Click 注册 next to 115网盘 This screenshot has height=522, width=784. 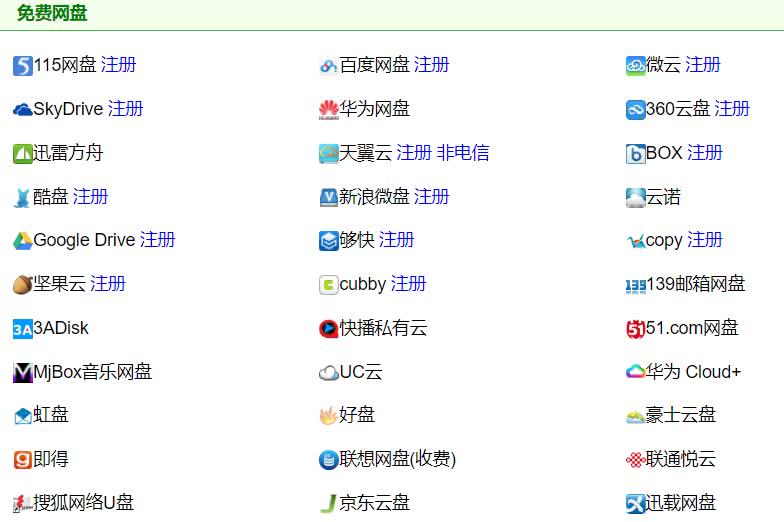pos(118,65)
